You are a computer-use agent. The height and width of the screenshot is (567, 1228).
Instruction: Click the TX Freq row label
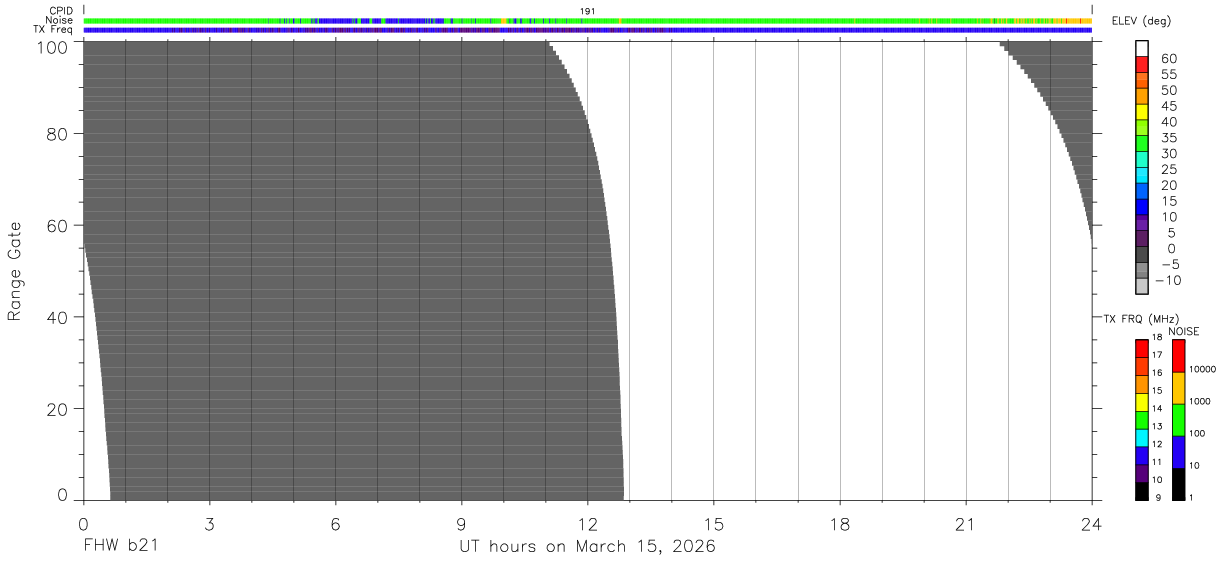pos(54,30)
